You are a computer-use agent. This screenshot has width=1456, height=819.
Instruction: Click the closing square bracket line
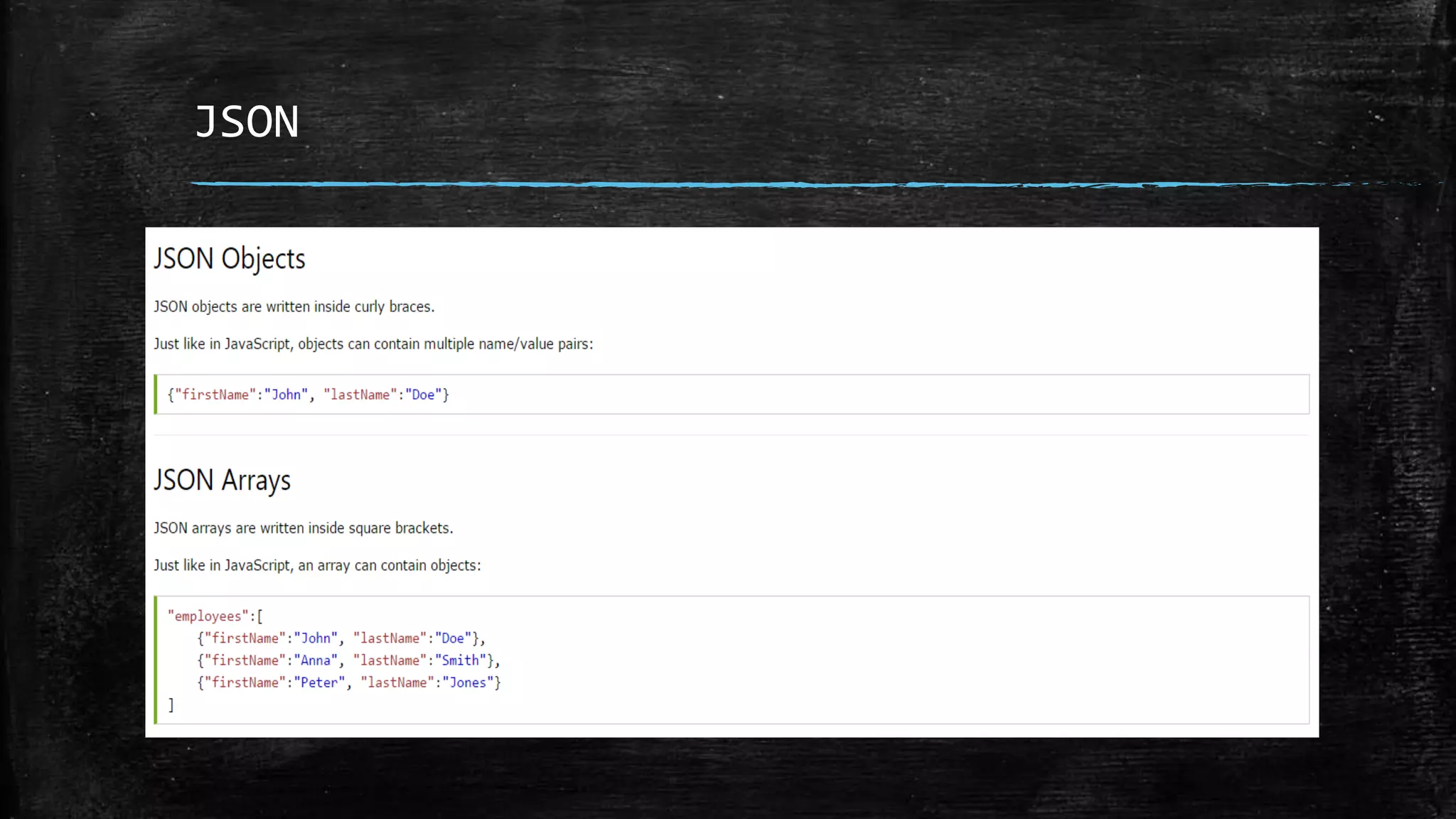pyautogui.click(x=171, y=705)
